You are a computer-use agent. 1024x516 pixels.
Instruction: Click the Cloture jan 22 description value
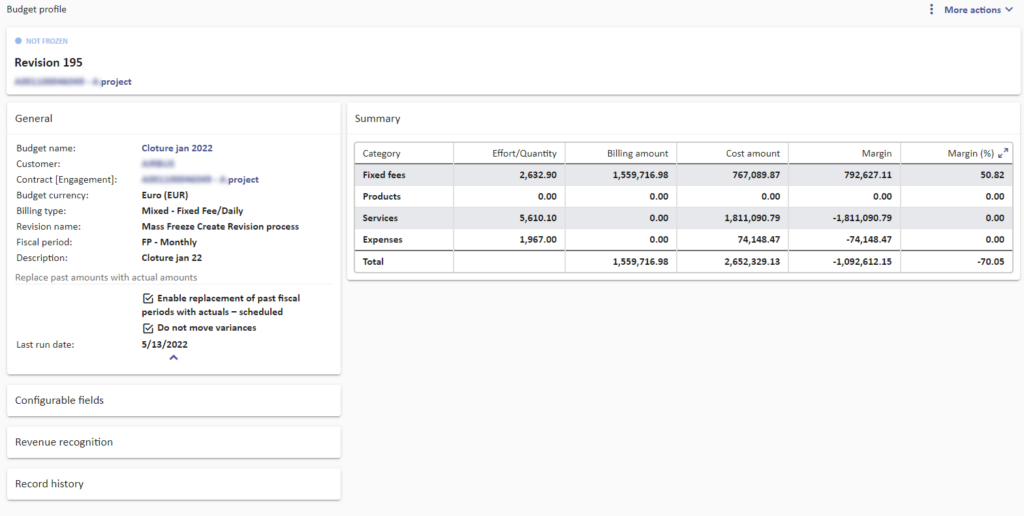pyautogui.click(x=172, y=257)
